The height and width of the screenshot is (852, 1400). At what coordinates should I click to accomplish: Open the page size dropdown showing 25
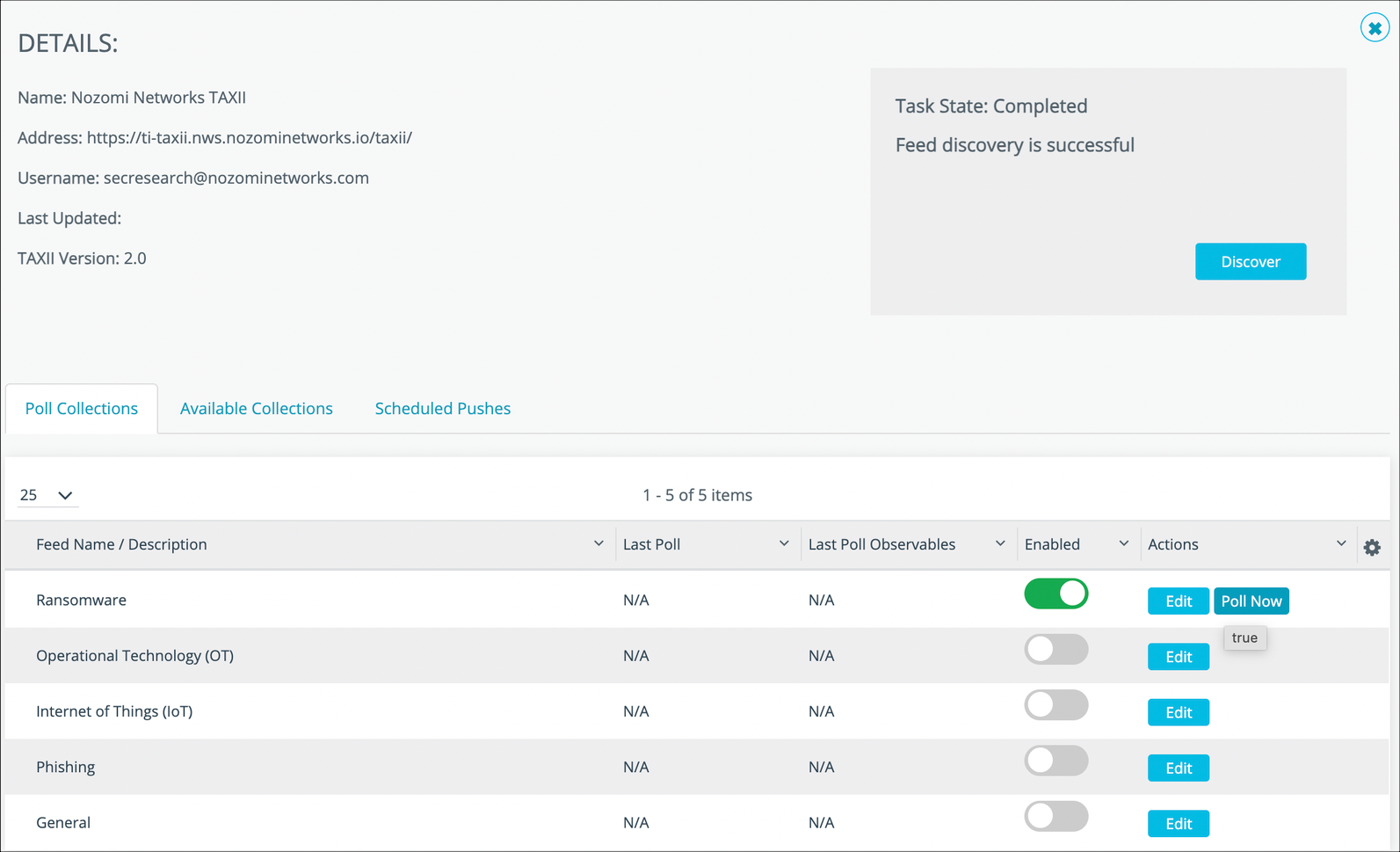point(47,495)
